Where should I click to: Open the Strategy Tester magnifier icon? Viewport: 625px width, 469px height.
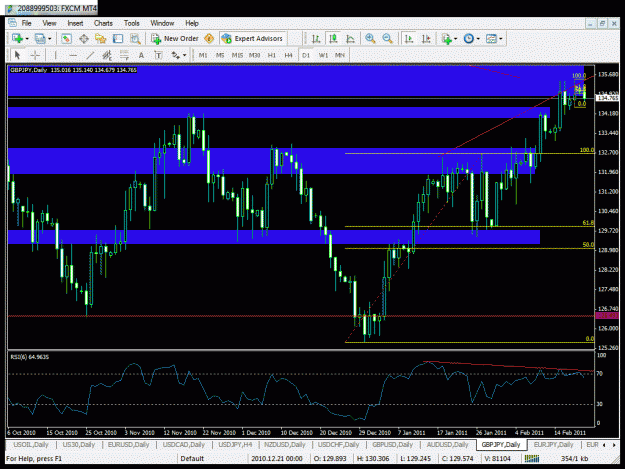coord(135,39)
